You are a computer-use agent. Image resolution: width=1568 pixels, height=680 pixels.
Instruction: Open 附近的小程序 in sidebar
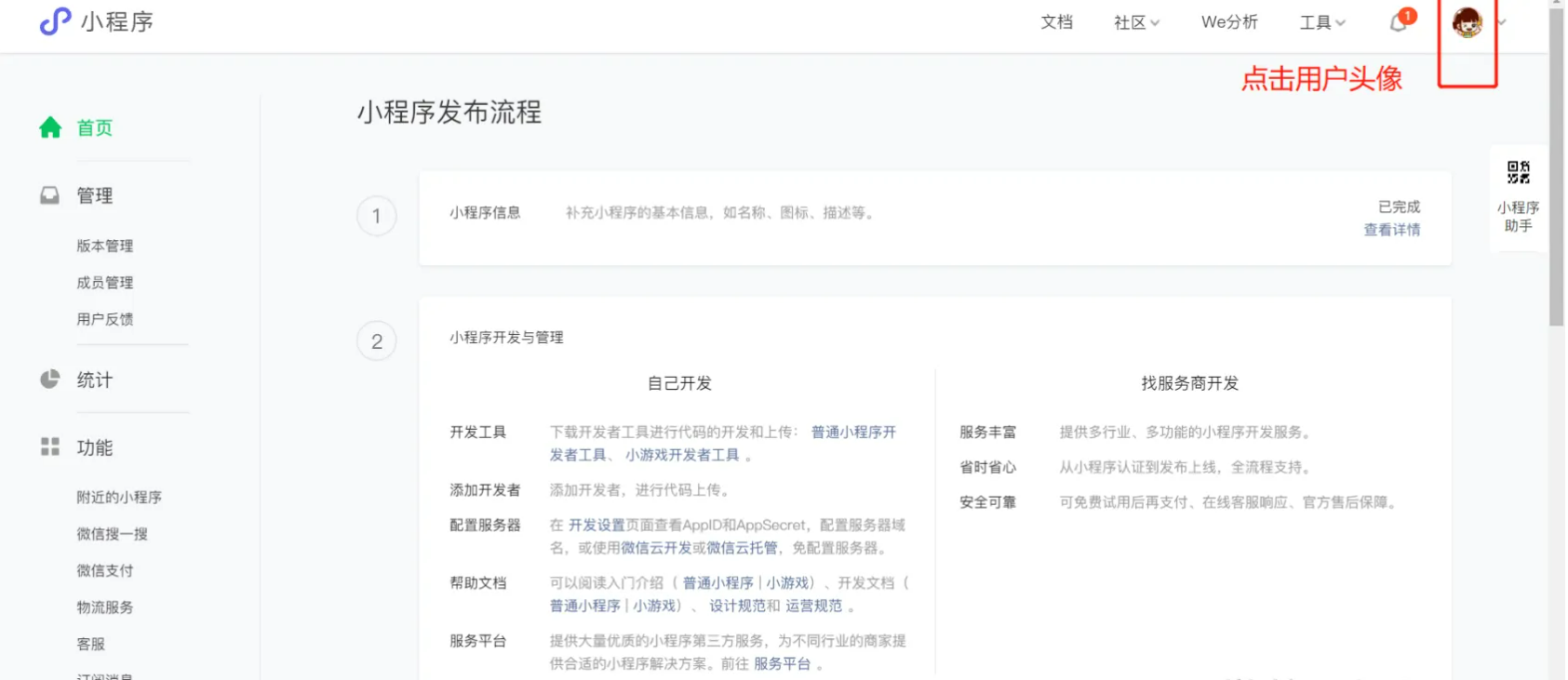(119, 498)
